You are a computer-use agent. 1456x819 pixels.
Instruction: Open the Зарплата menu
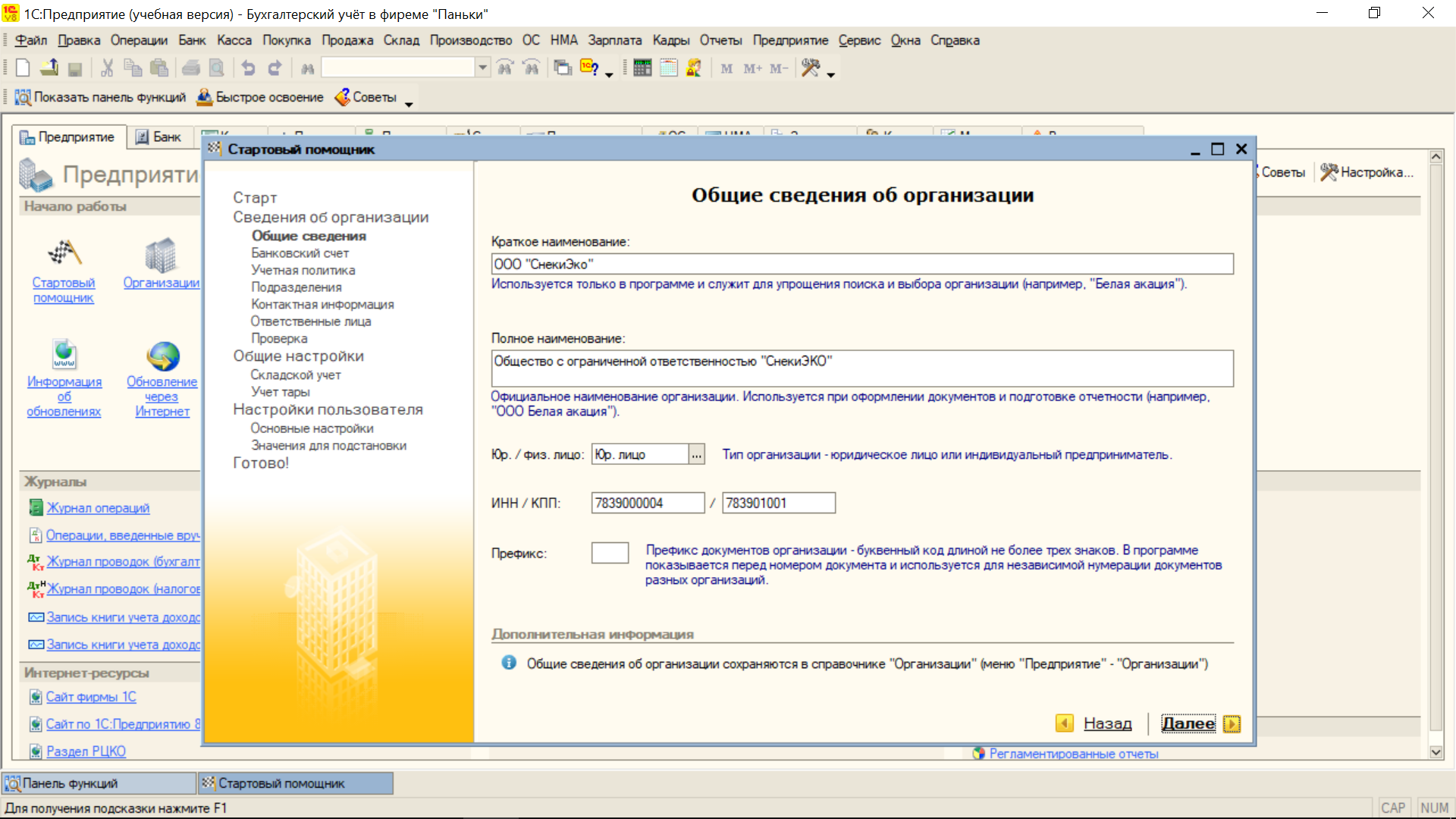coord(614,40)
